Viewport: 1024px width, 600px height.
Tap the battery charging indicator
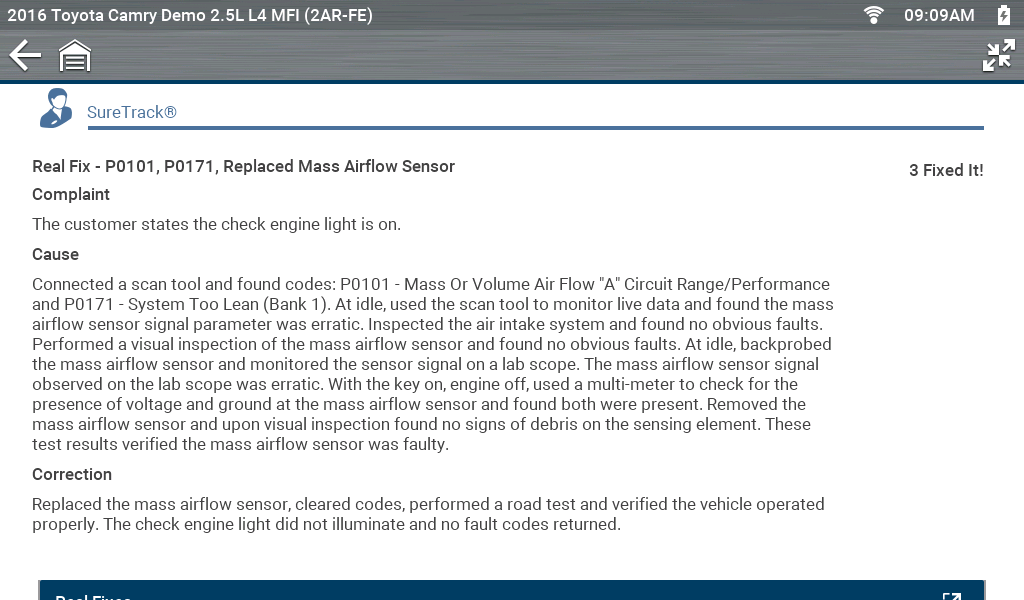[1003, 15]
